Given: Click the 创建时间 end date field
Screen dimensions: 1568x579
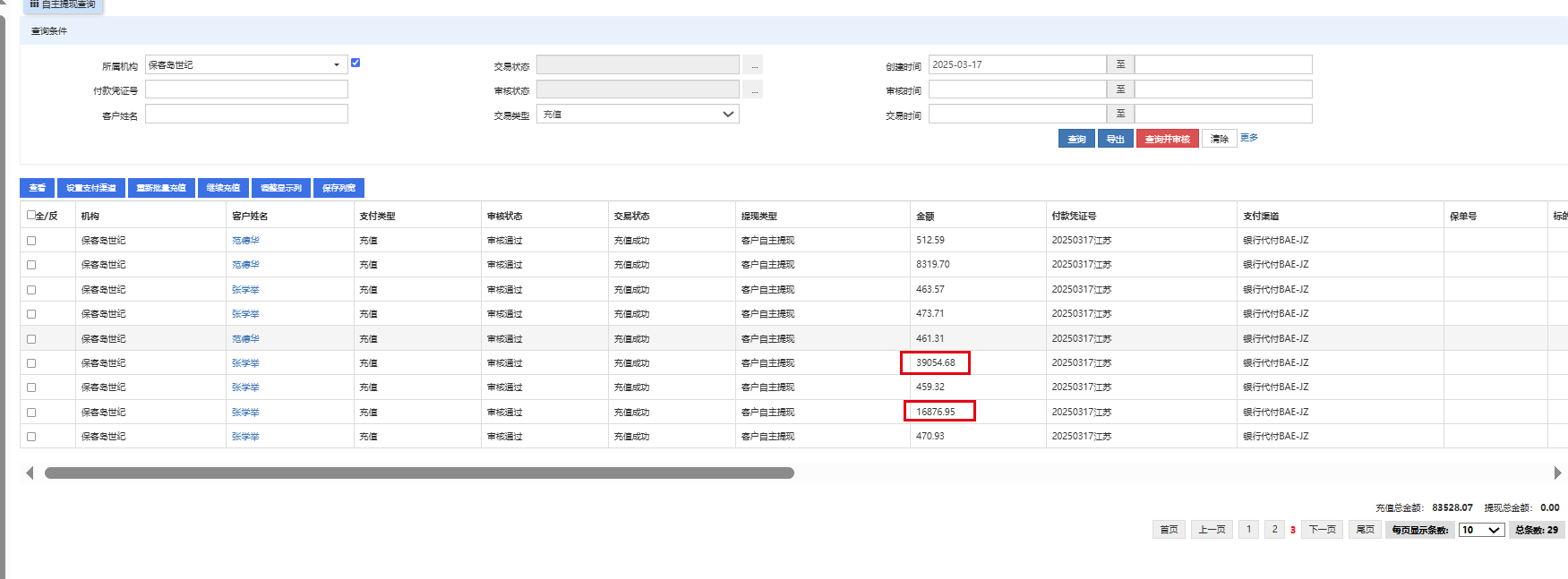Looking at the screenshot, I should (x=1223, y=64).
